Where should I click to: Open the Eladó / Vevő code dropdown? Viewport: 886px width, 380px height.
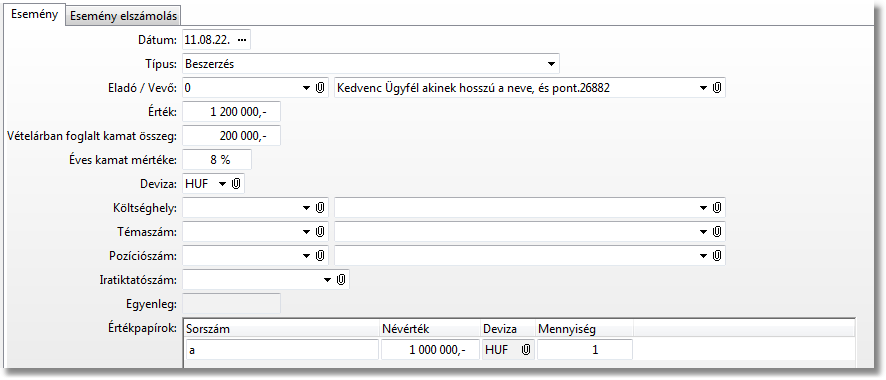[307, 88]
